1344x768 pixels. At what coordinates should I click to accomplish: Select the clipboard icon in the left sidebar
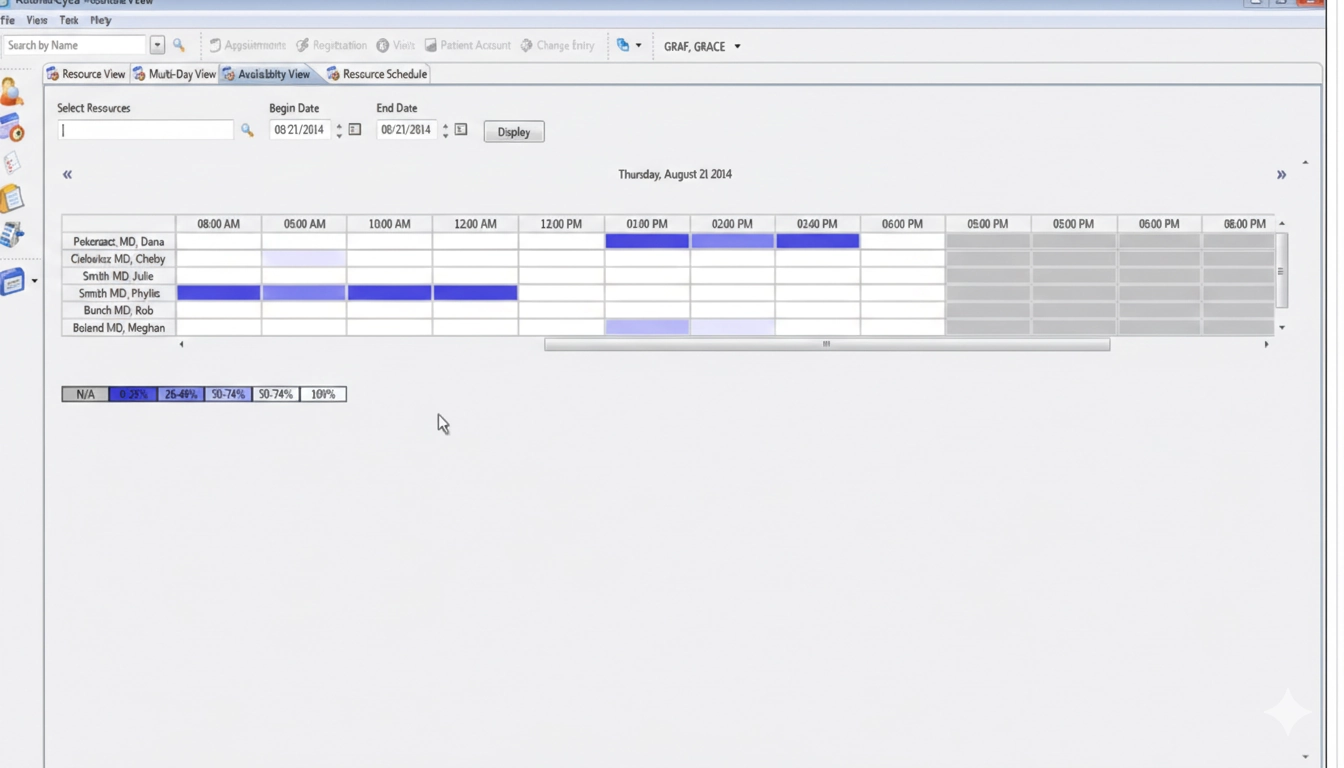tap(12, 198)
